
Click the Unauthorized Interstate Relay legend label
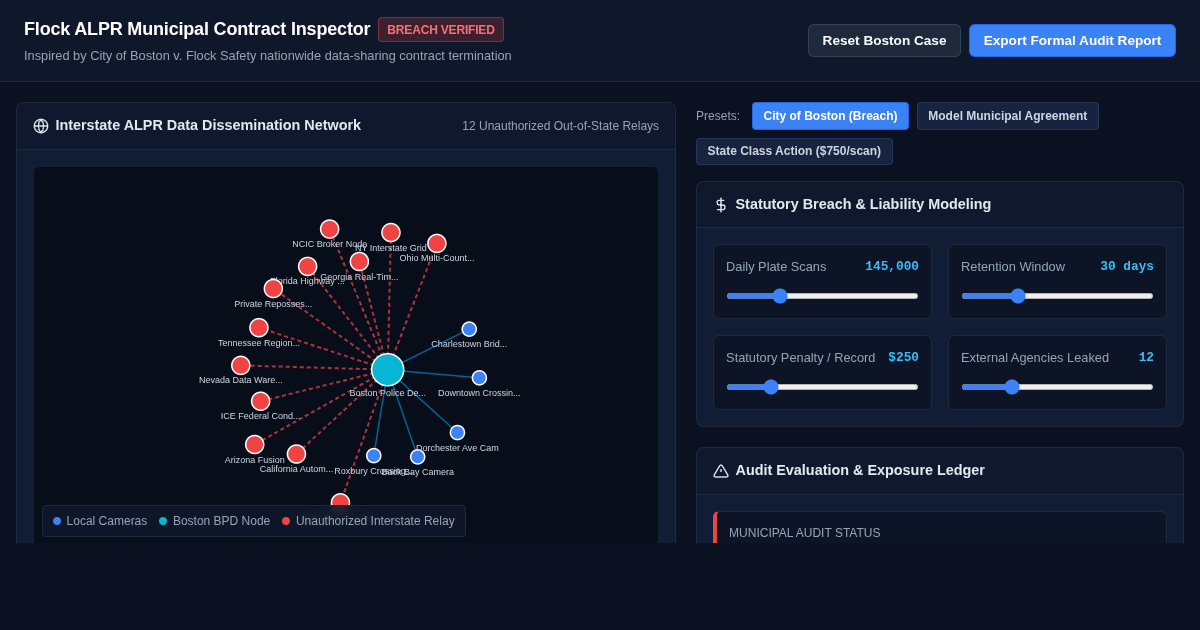pyautogui.click(x=375, y=521)
